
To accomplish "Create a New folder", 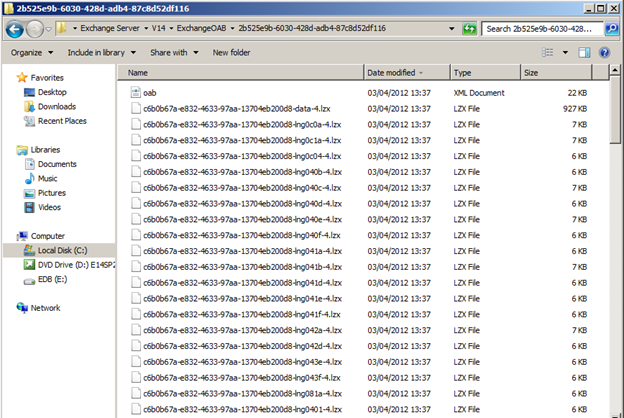I will point(231,53).
